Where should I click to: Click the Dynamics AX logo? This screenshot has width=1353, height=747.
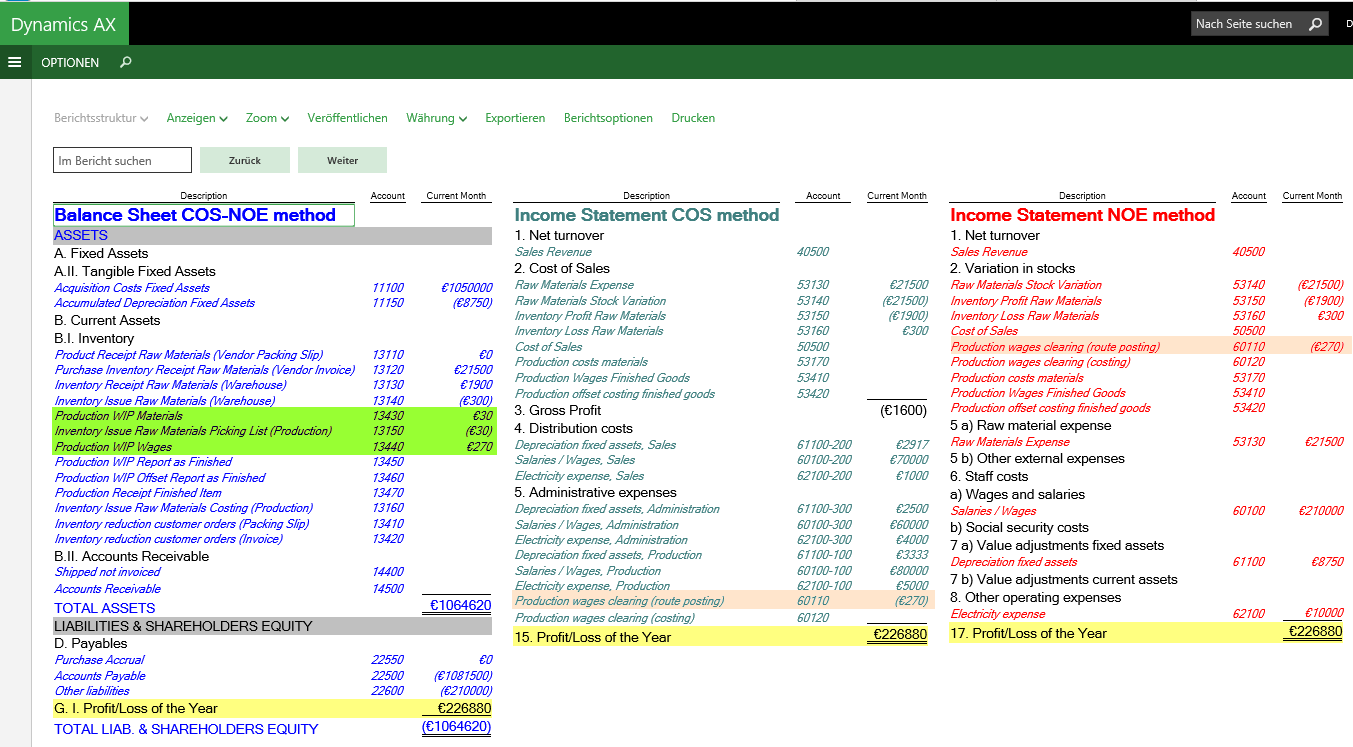click(x=64, y=25)
